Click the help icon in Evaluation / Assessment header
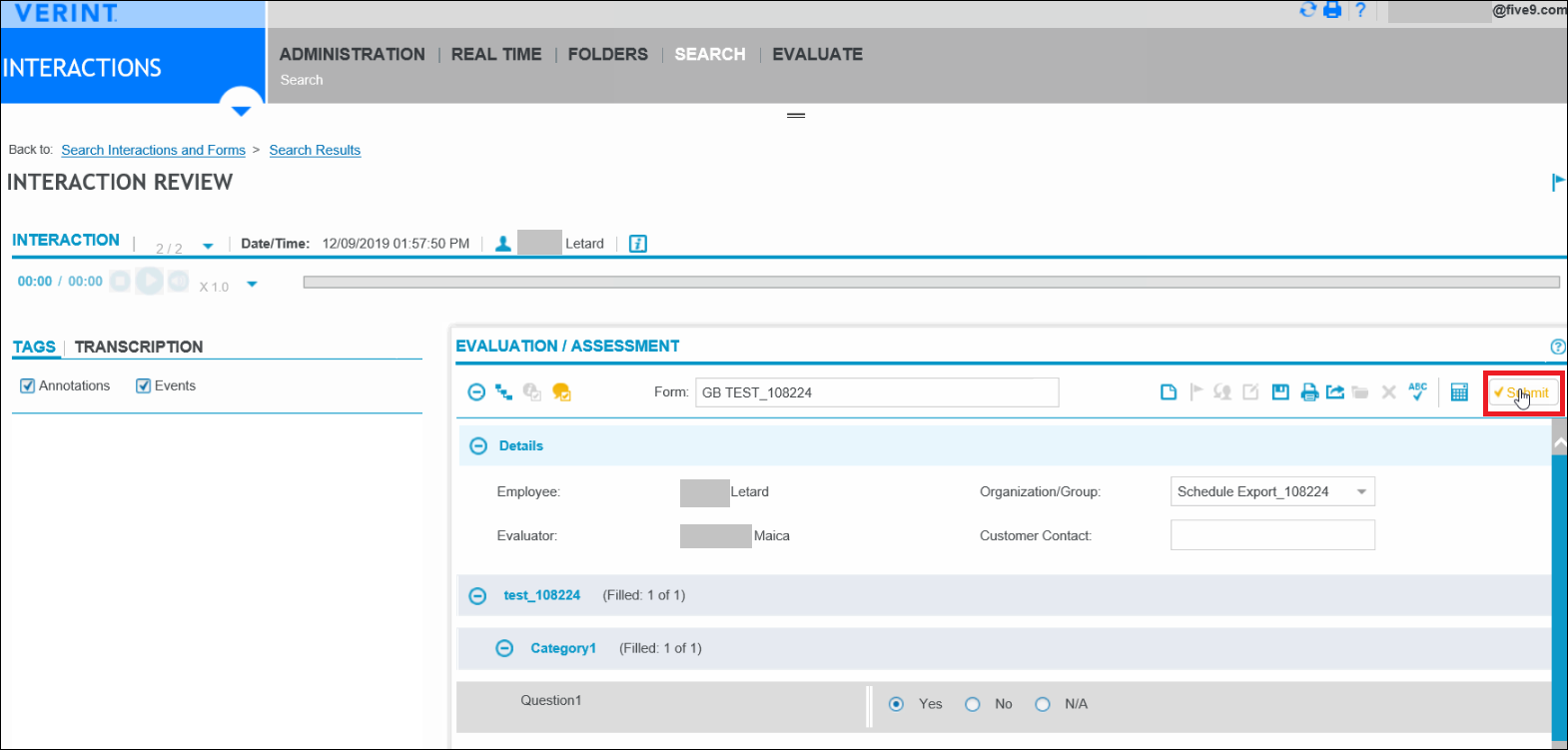This screenshot has height=750, width=1568. point(1558,347)
